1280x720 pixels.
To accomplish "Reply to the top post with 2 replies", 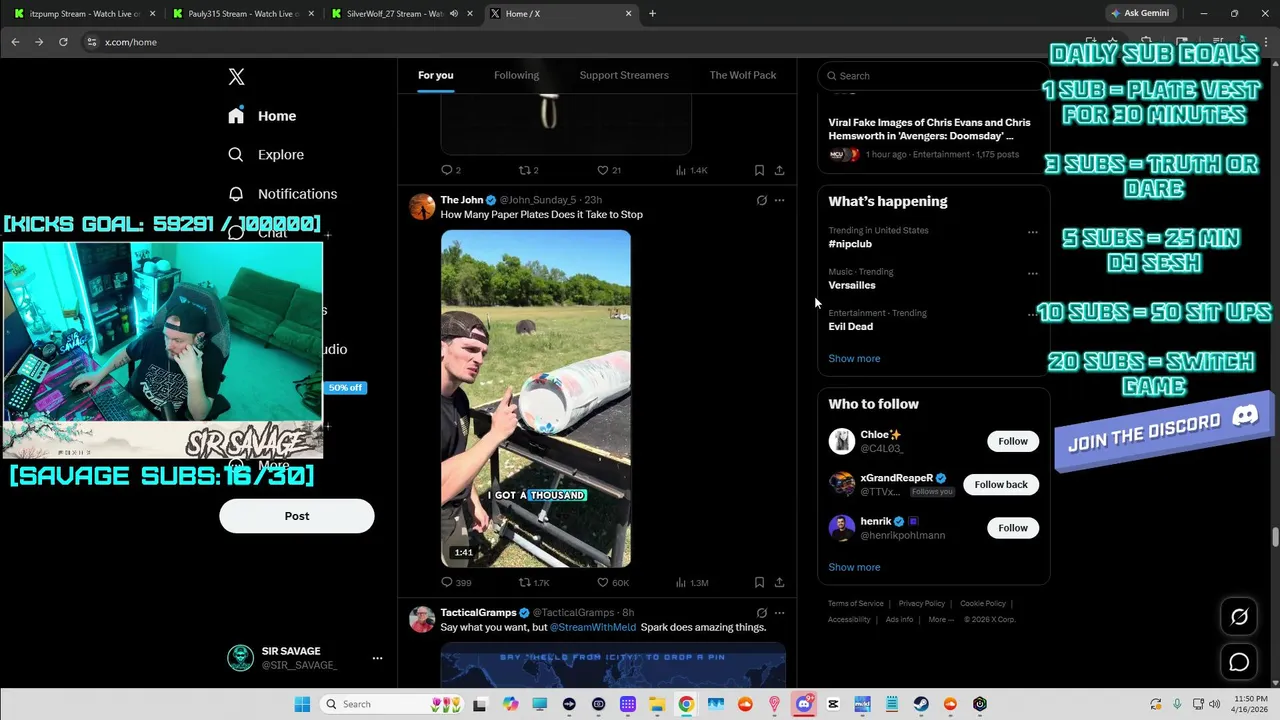I will click(451, 170).
